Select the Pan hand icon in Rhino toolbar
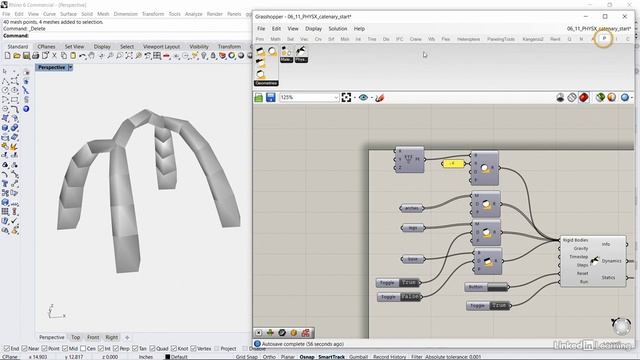Screen dimensions: 640x360 [x=92, y=56]
